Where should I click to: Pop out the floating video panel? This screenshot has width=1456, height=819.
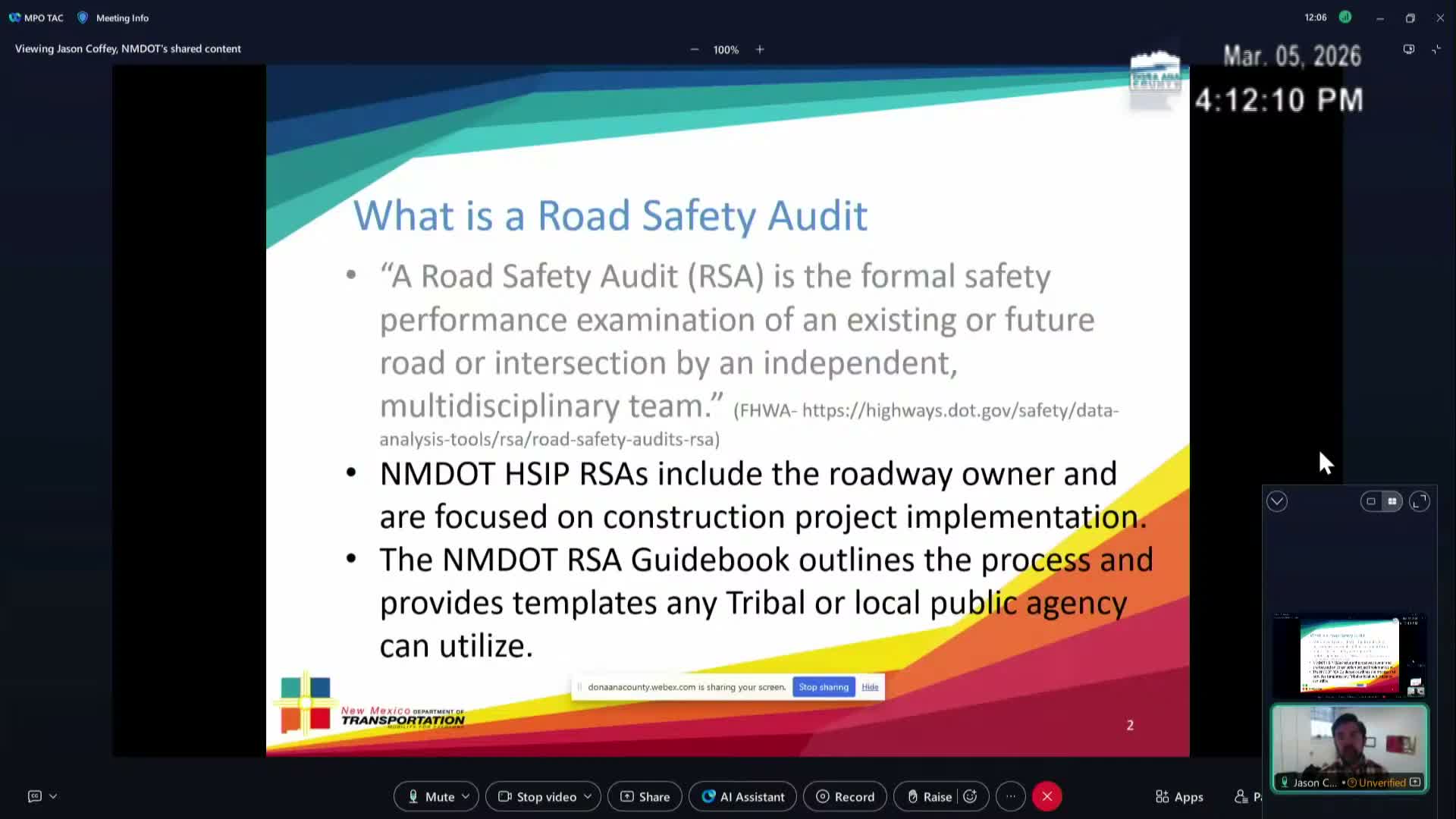[1420, 501]
